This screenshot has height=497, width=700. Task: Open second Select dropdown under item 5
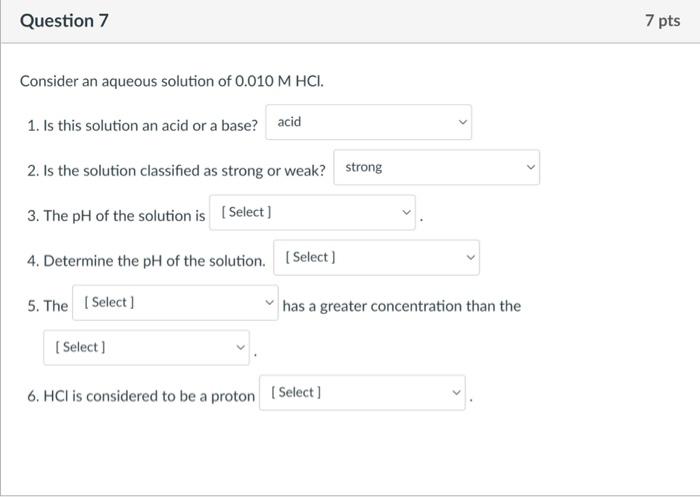click(x=147, y=348)
